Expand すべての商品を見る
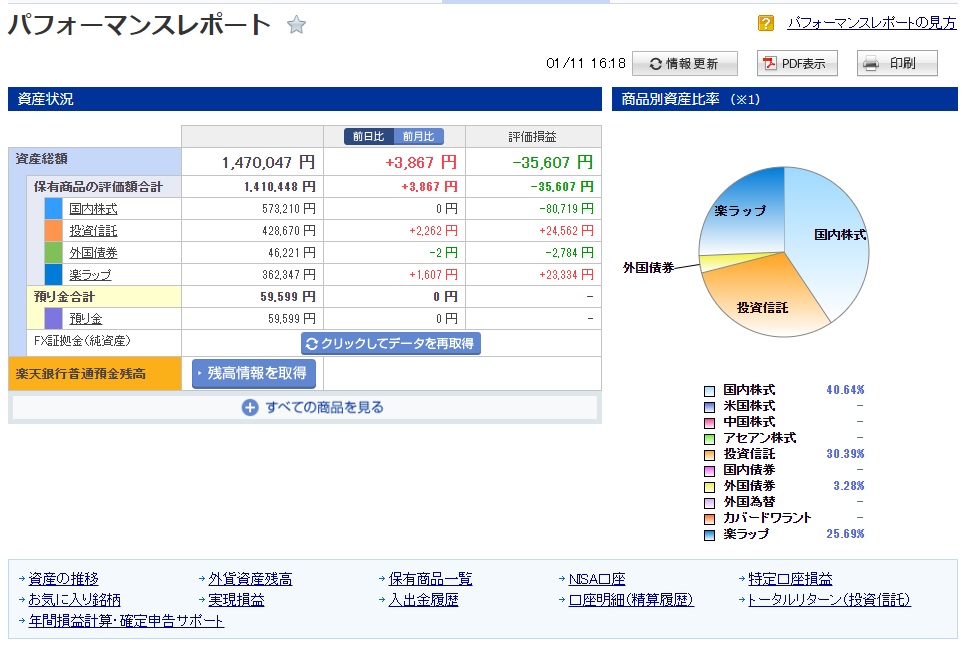 pos(313,407)
